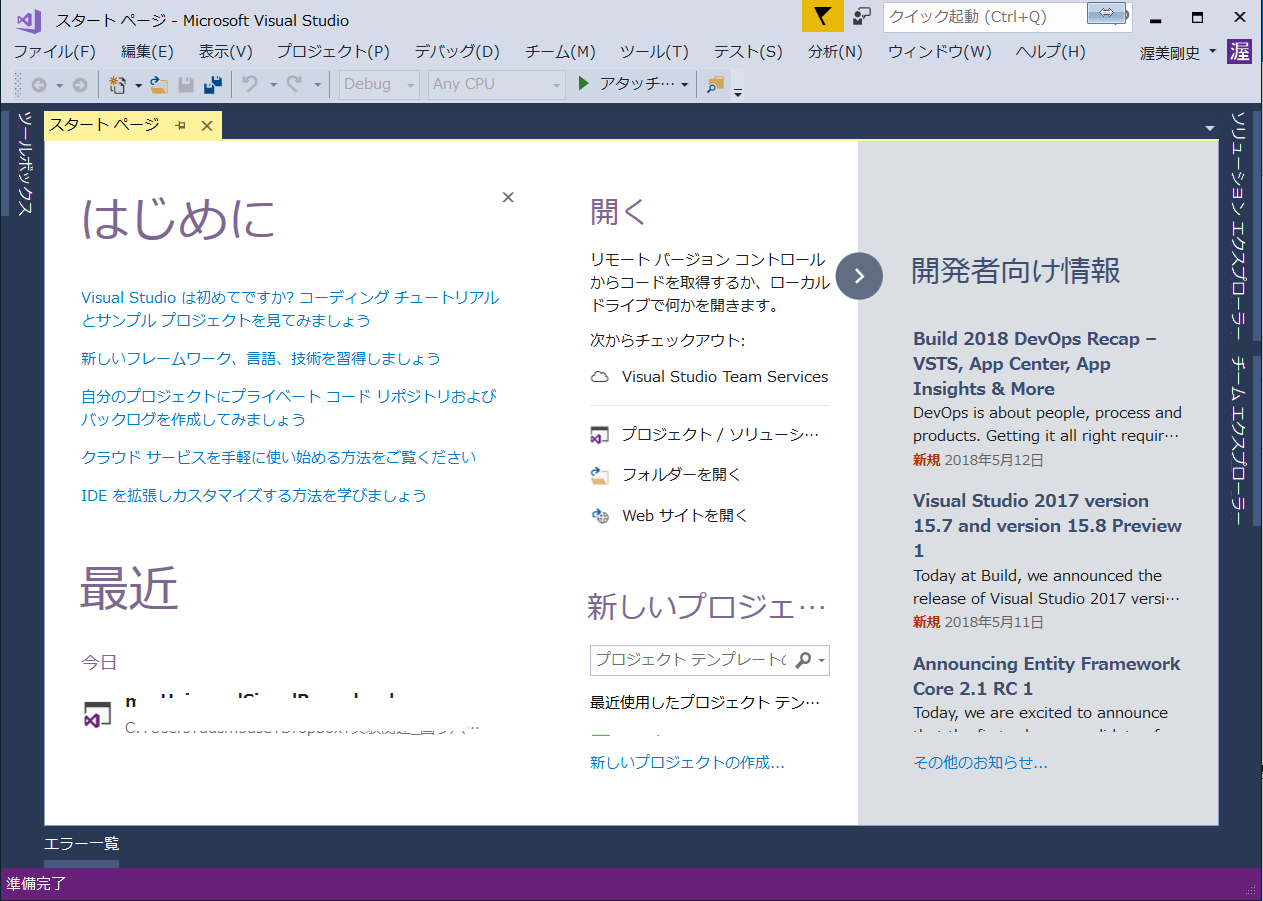Open the 新しいフレームワーク、言語、技術を習得しましょう link
The image size is (1263, 901).
pos(261,358)
